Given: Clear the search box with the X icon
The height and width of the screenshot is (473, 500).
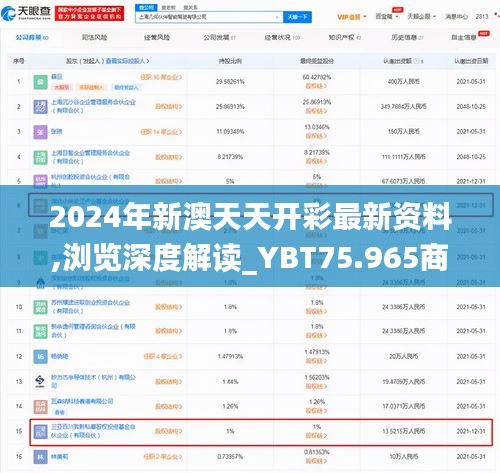Looking at the screenshot, I should (x=277, y=17).
